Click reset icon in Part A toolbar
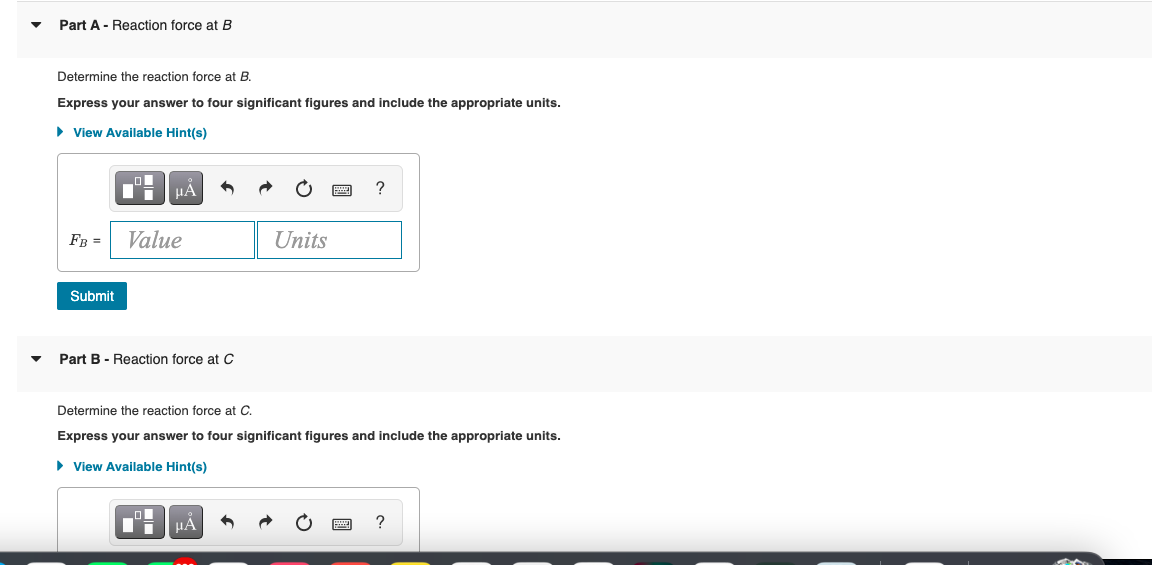The width and height of the screenshot is (1152, 565). click(x=303, y=189)
